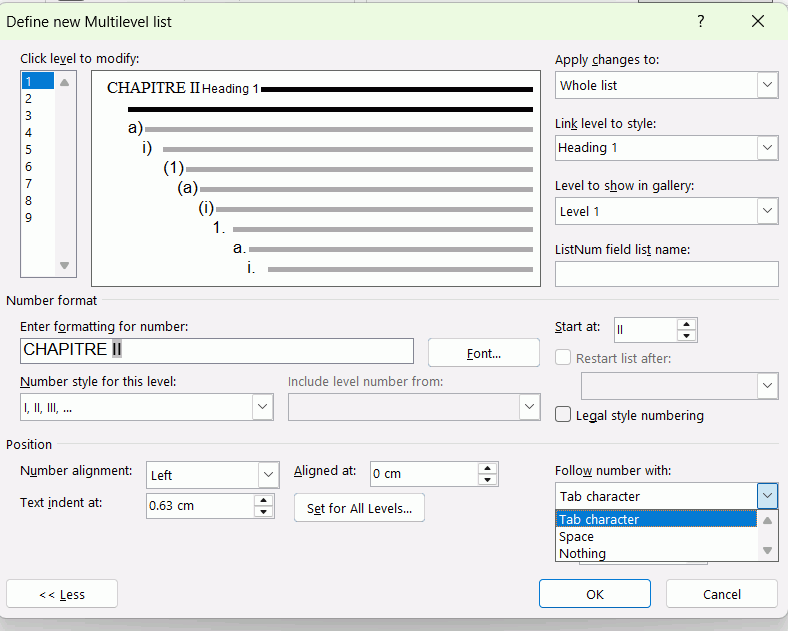Collapse the dialog with Less button
Viewport: 788px width, 631px height.
(x=62, y=594)
